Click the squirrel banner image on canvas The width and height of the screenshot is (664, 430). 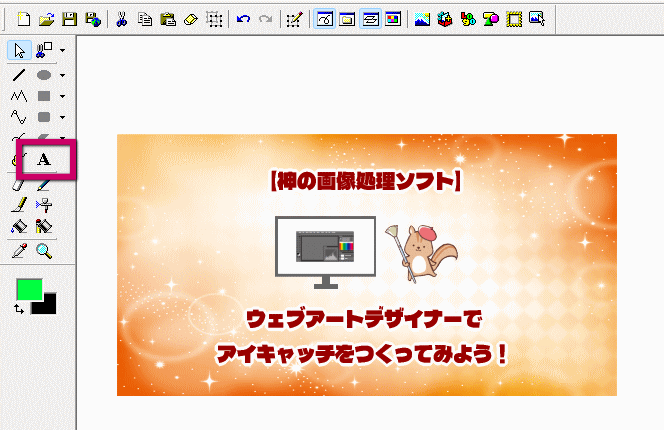point(366,264)
